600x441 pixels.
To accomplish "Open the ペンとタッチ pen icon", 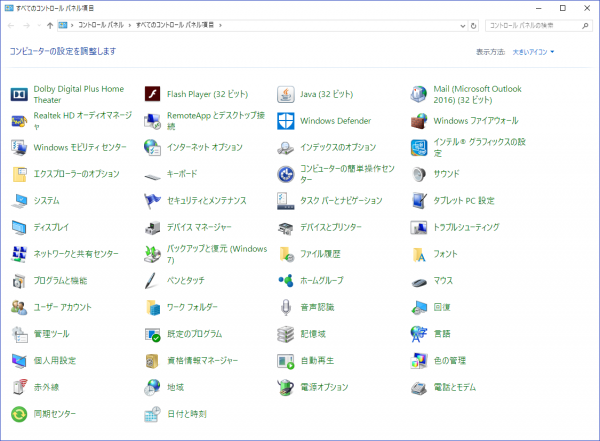I will point(152,281).
